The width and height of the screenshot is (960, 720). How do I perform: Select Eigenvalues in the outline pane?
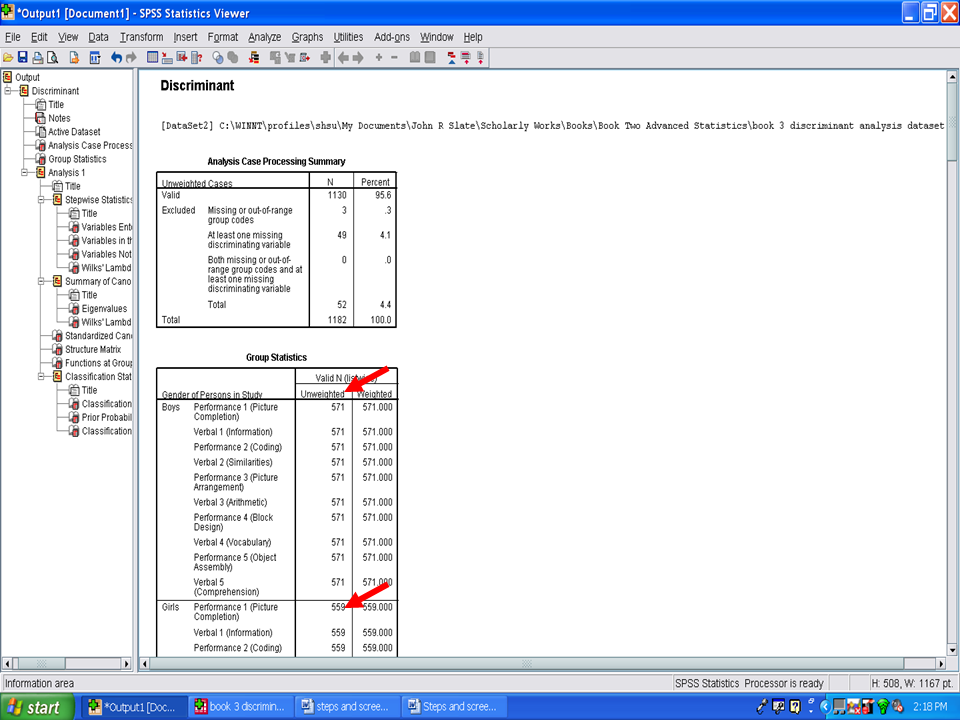[x=103, y=309]
